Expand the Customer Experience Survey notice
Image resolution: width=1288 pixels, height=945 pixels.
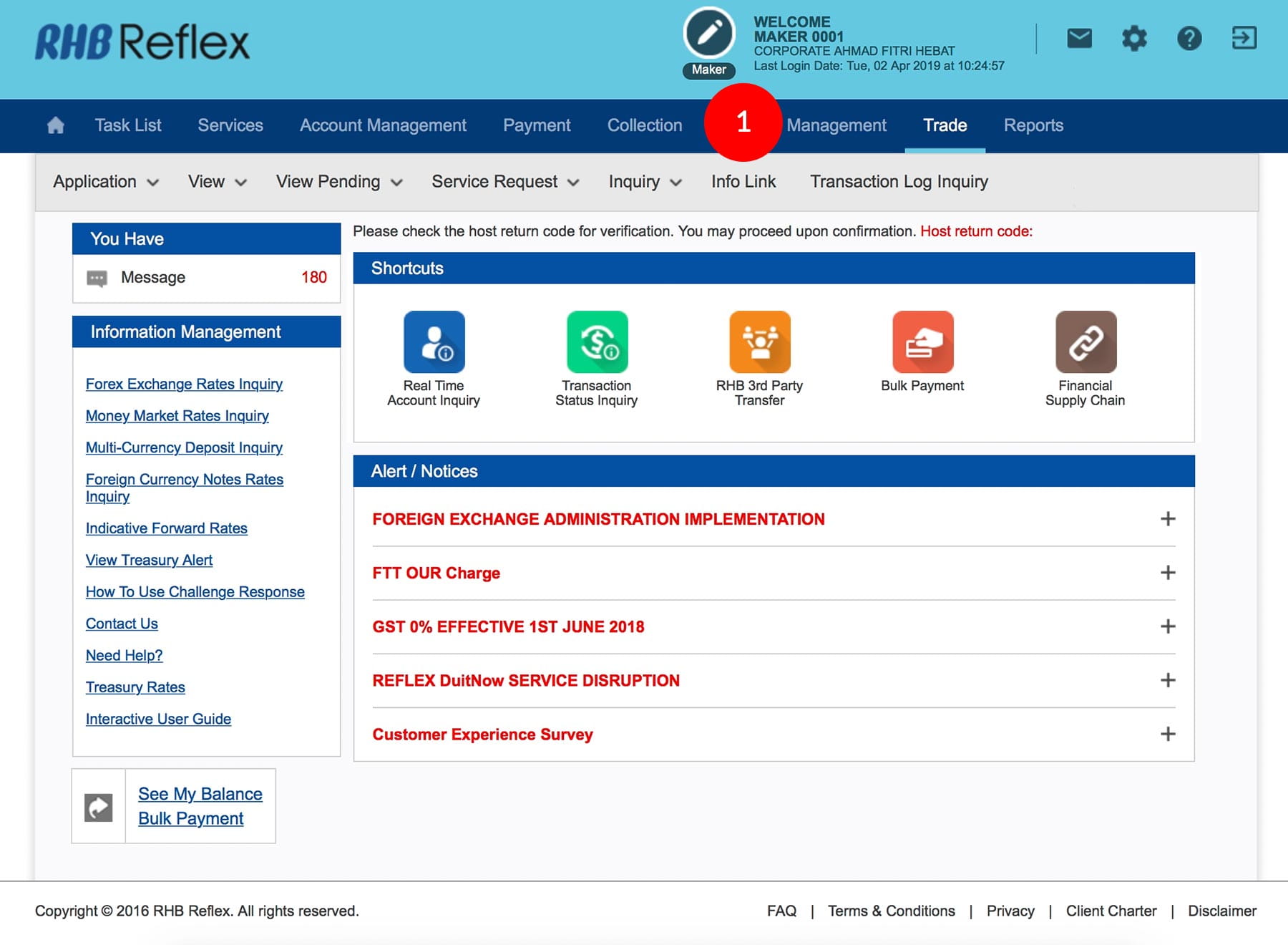[x=1168, y=734]
